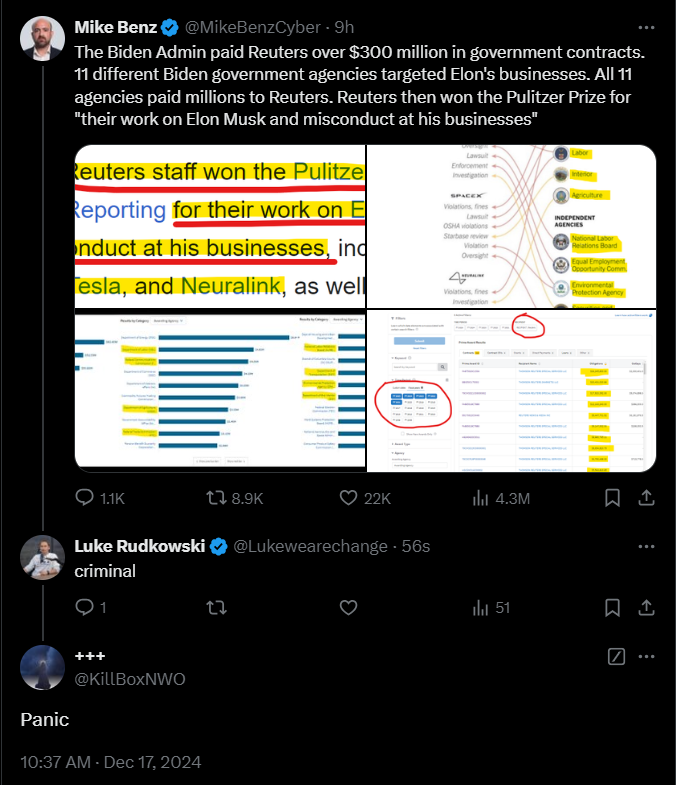
Task: Reply to Mike Benz's post
Action: click(x=85, y=497)
